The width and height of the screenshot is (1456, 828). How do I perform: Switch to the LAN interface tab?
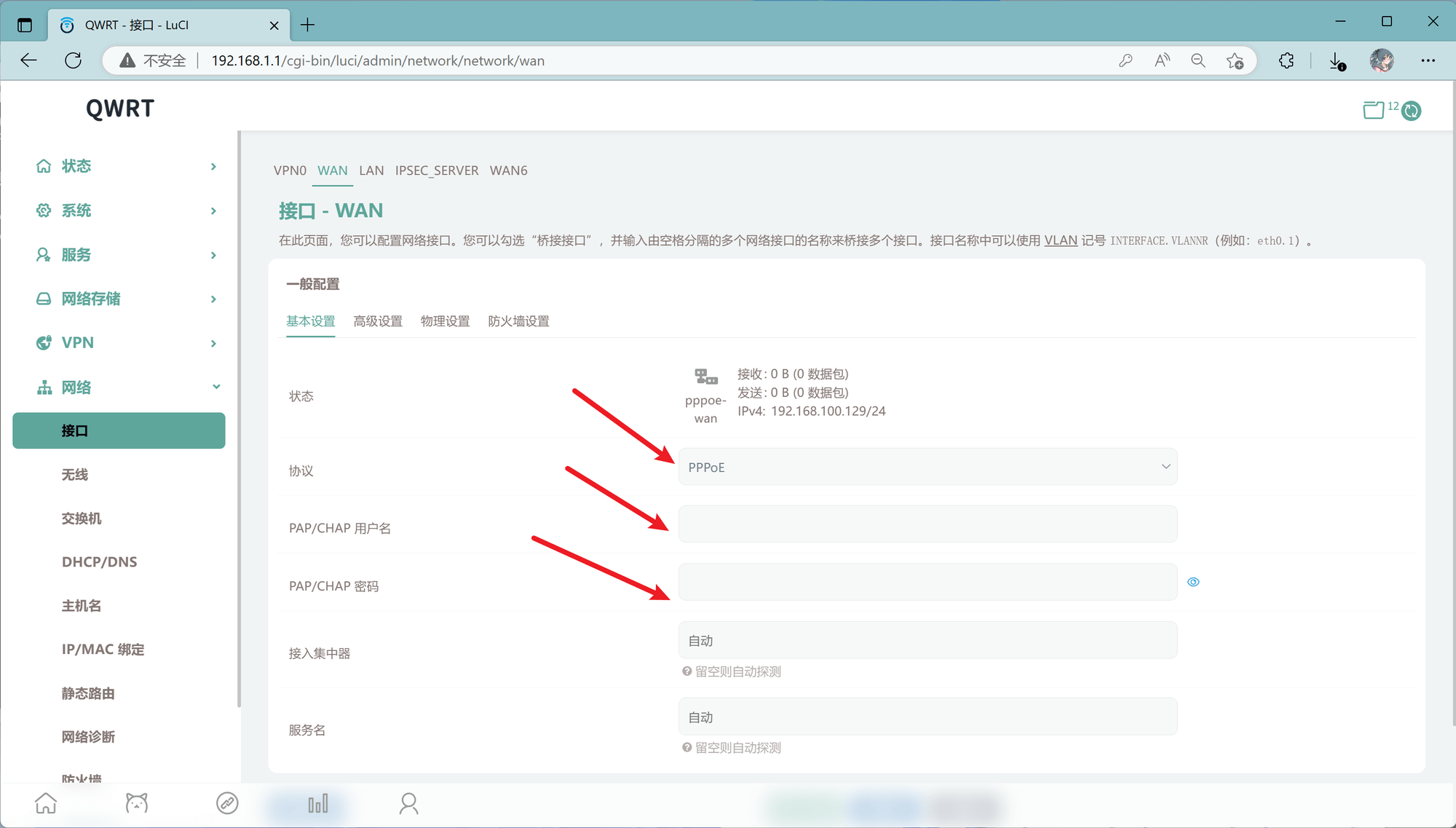tap(371, 170)
